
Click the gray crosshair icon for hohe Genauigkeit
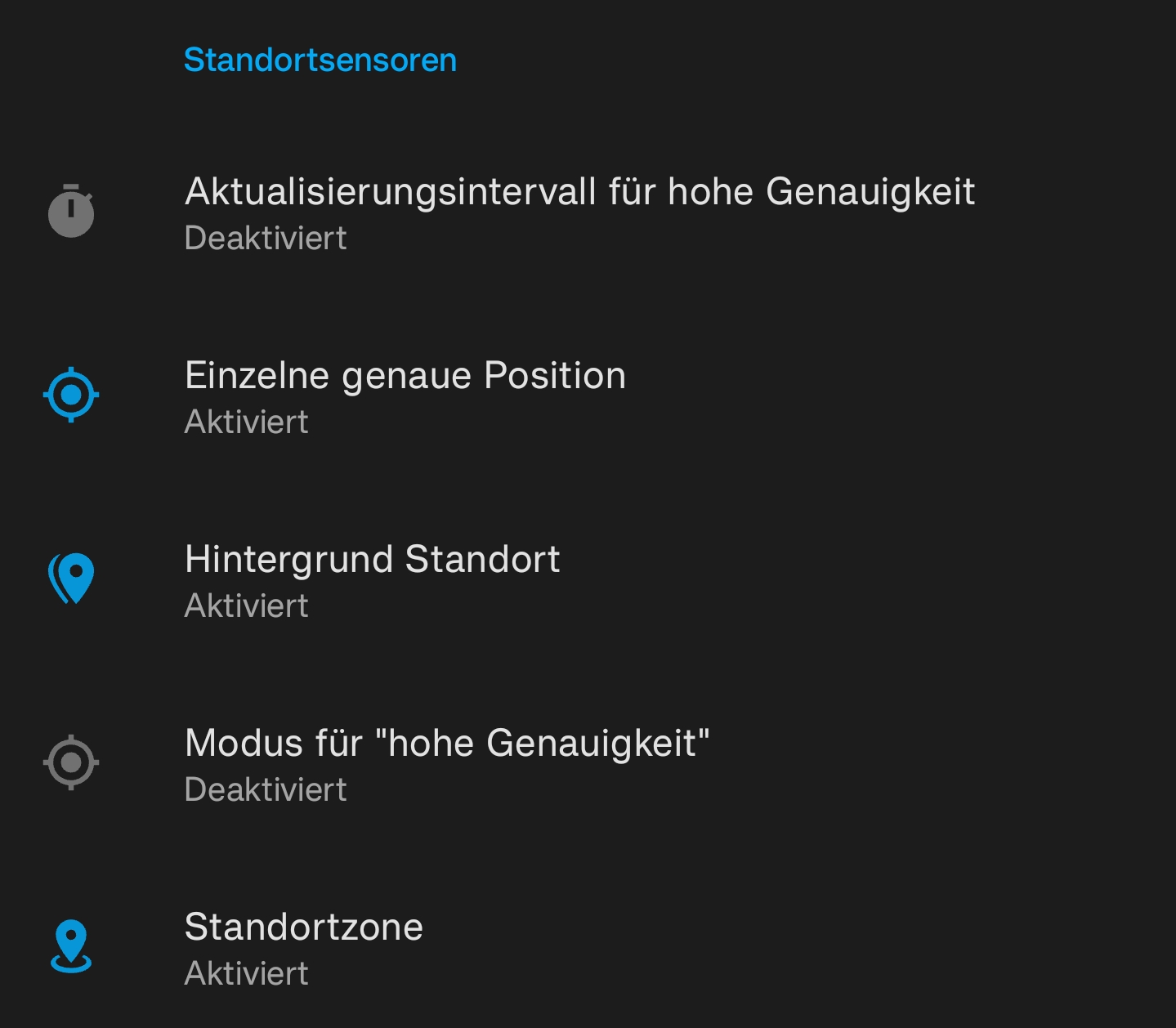coord(71,762)
